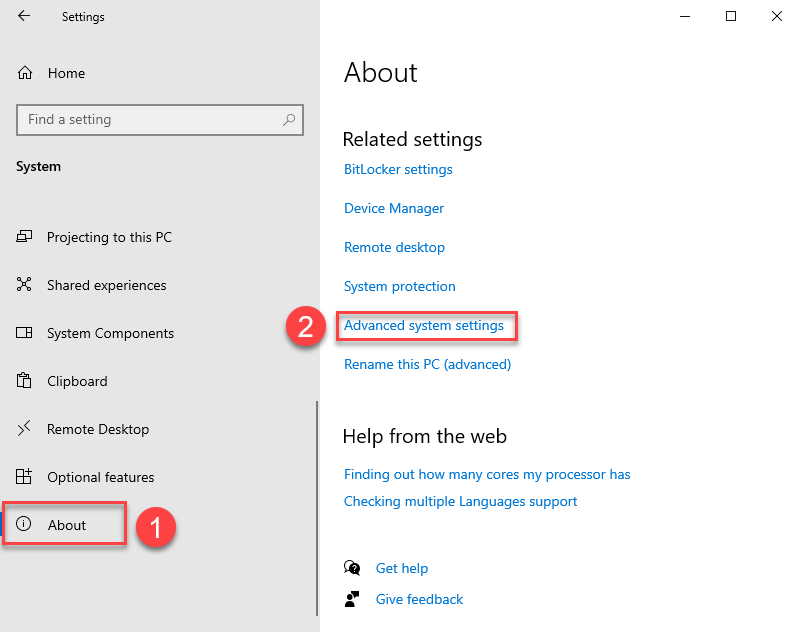Click the System Components icon
The image size is (800, 632).
pyautogui.click(x=25, y=333)
